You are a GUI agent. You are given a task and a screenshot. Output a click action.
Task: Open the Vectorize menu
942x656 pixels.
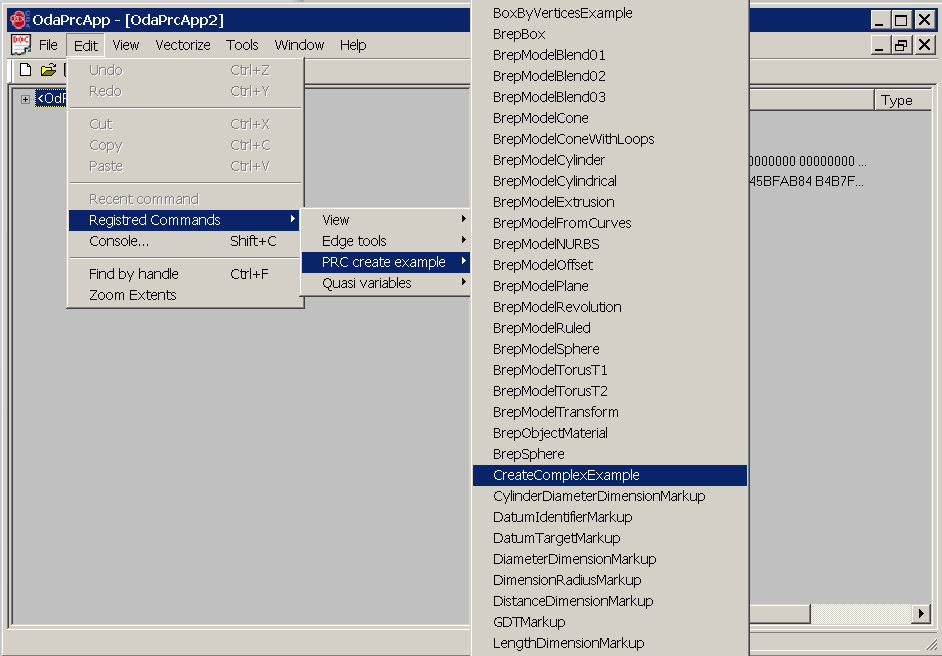[183, 45]
